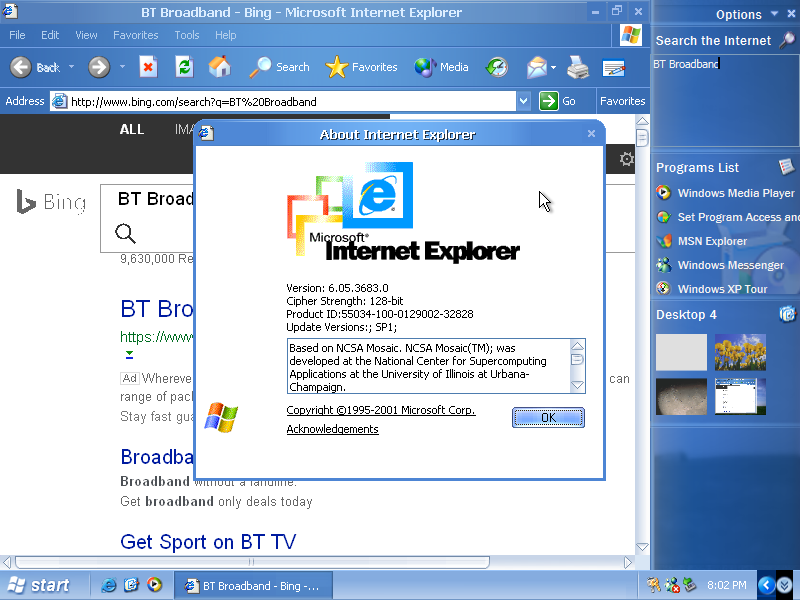
Task: Open the Media toolbar button
Action: tap(441, 67)
